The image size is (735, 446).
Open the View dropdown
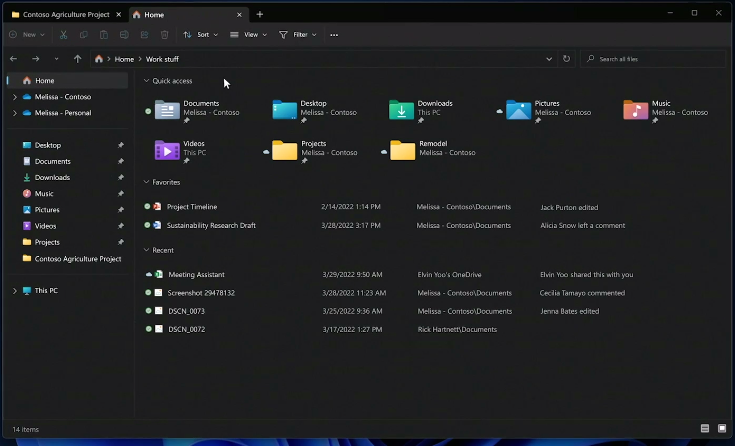pyautogui.click(x=248, y=35)
